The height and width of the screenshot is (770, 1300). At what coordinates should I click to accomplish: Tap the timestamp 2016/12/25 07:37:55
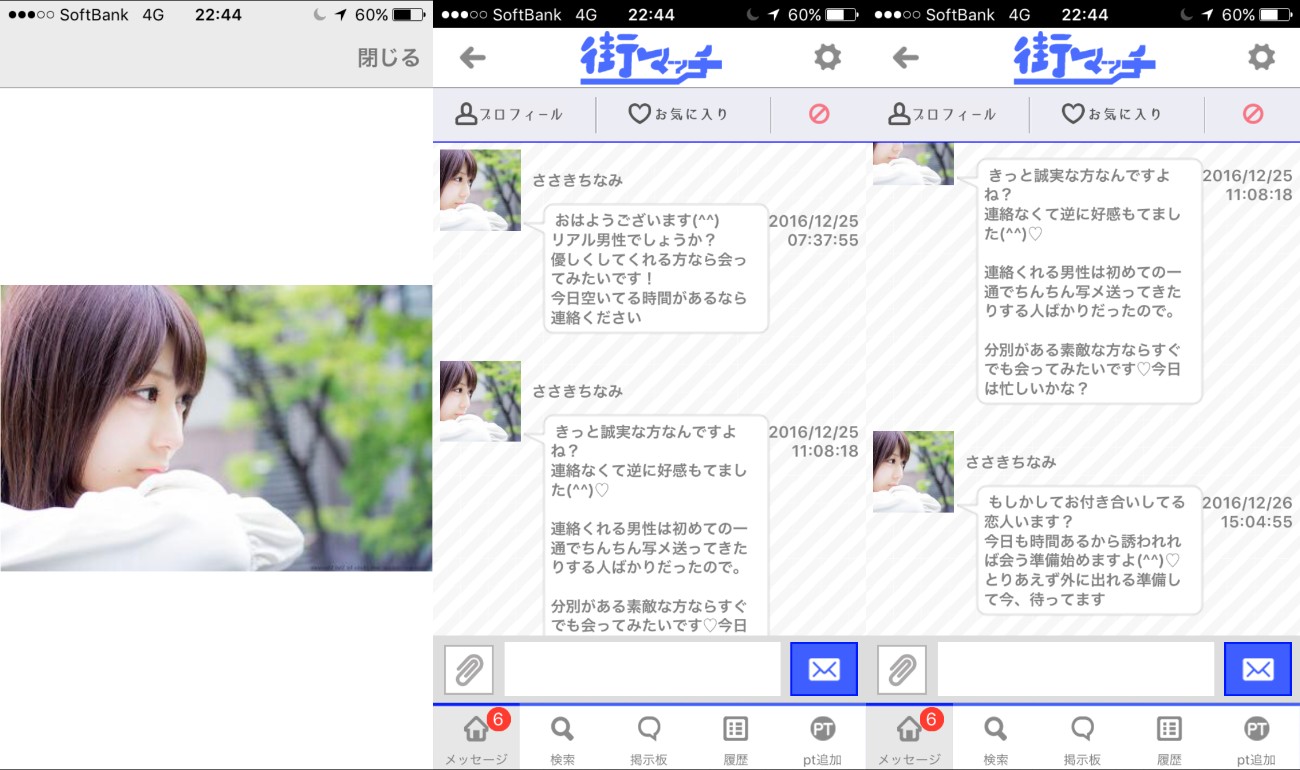pyautogui.click(x=813, y=231)
